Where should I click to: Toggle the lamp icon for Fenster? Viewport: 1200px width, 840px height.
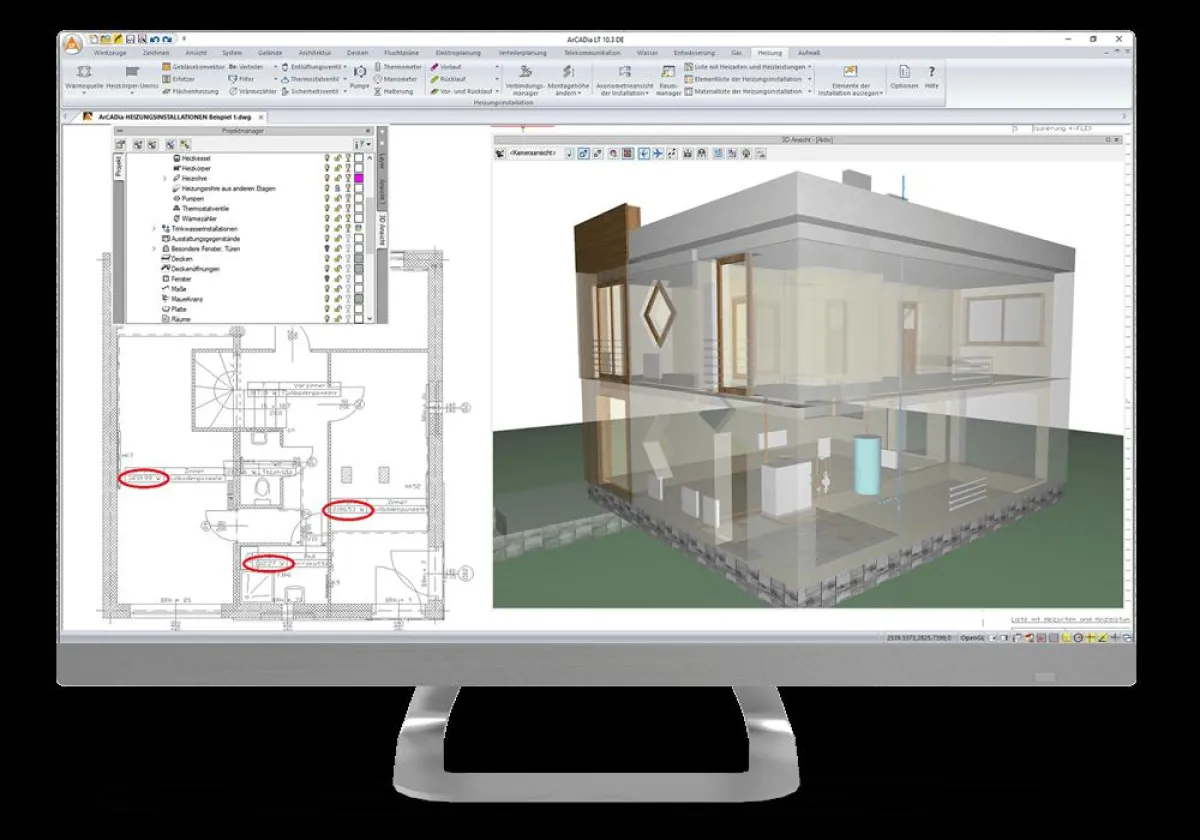[327, 279]
